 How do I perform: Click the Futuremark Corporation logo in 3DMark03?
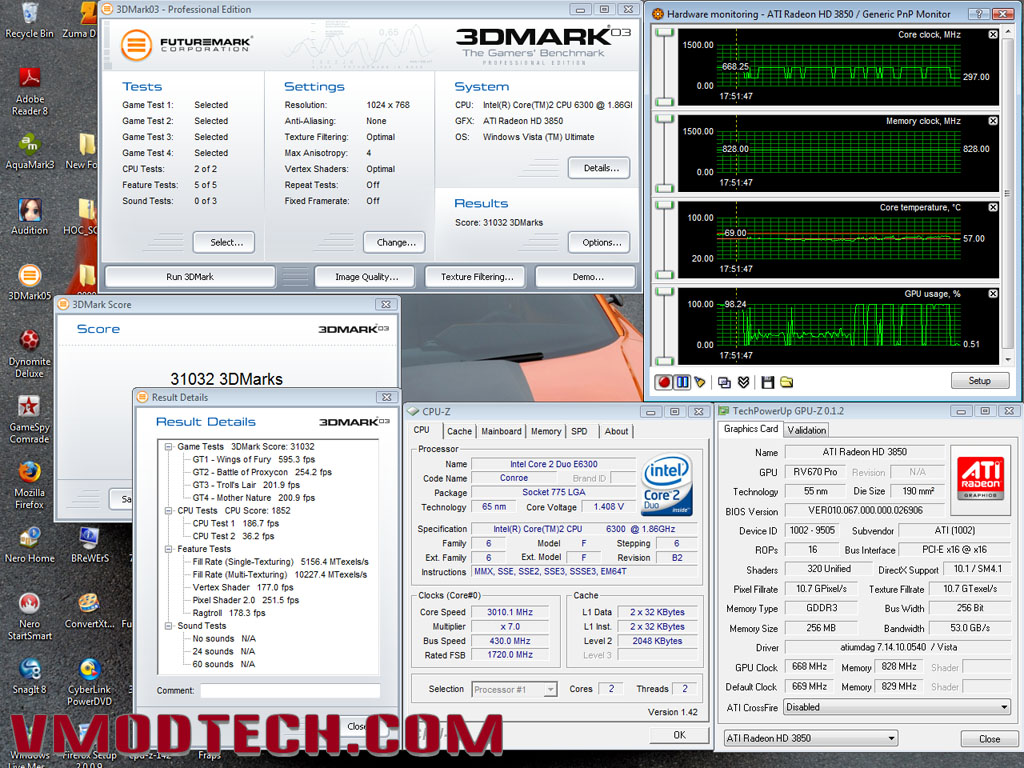[186, 45]
